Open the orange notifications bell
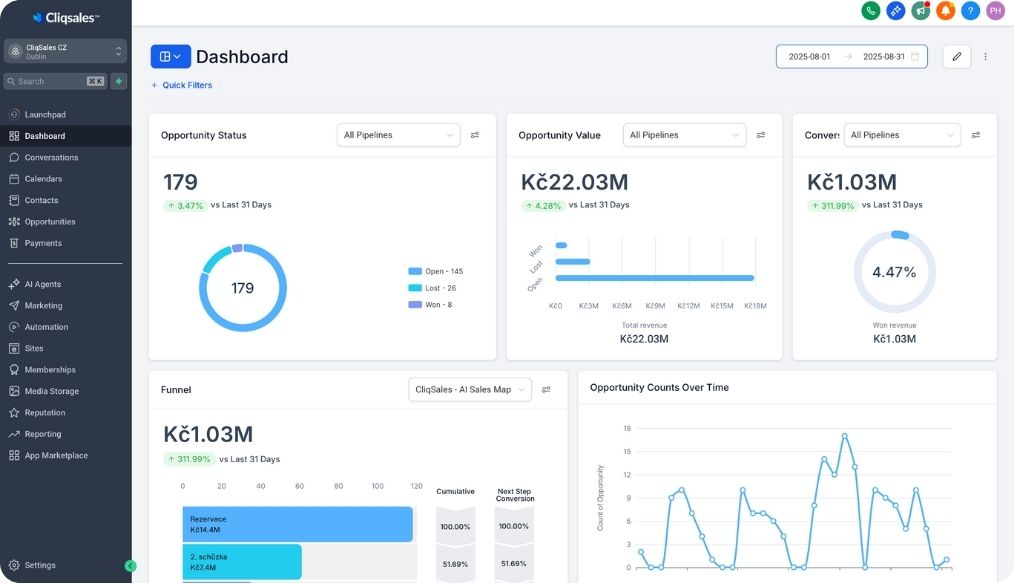Image resolution: width=1016 pixels, height=584 pixels. coord(945,10)
